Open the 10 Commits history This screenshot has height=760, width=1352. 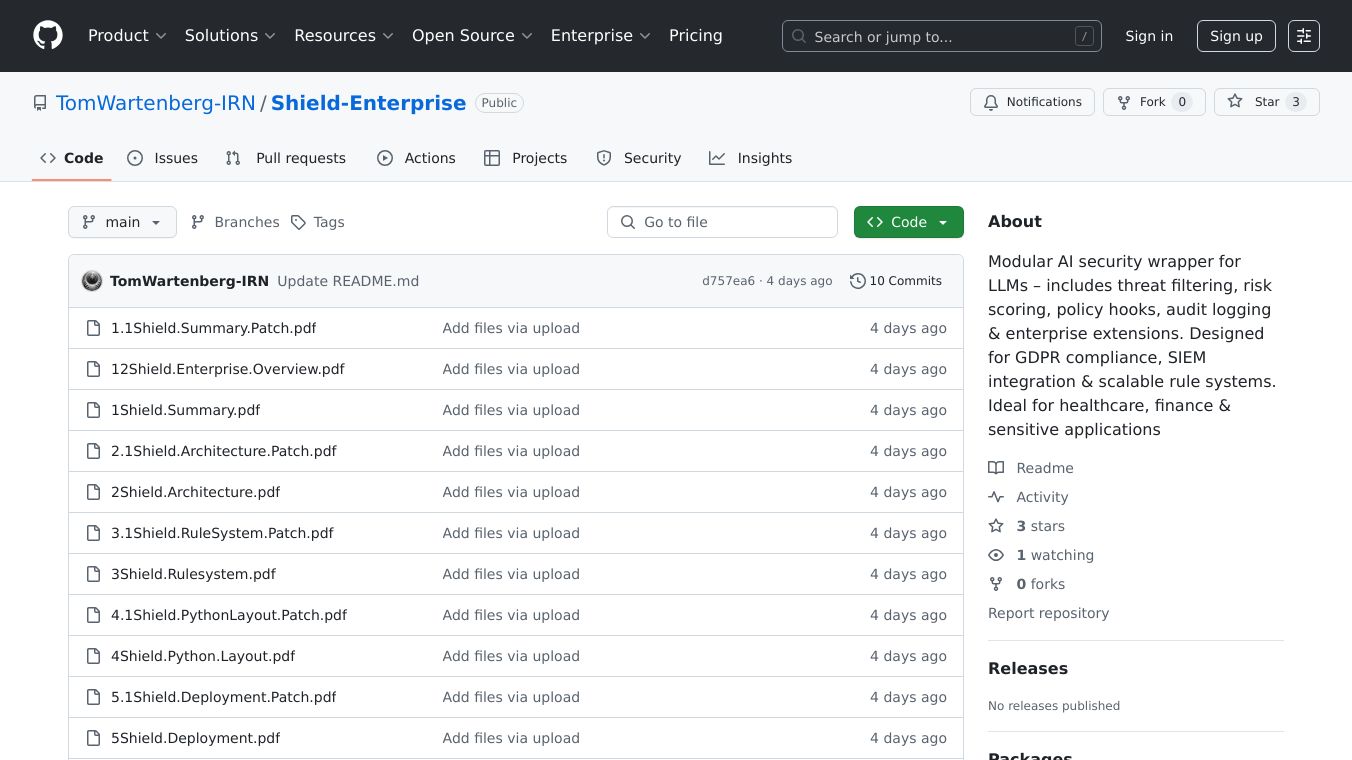tap(895, 281)
